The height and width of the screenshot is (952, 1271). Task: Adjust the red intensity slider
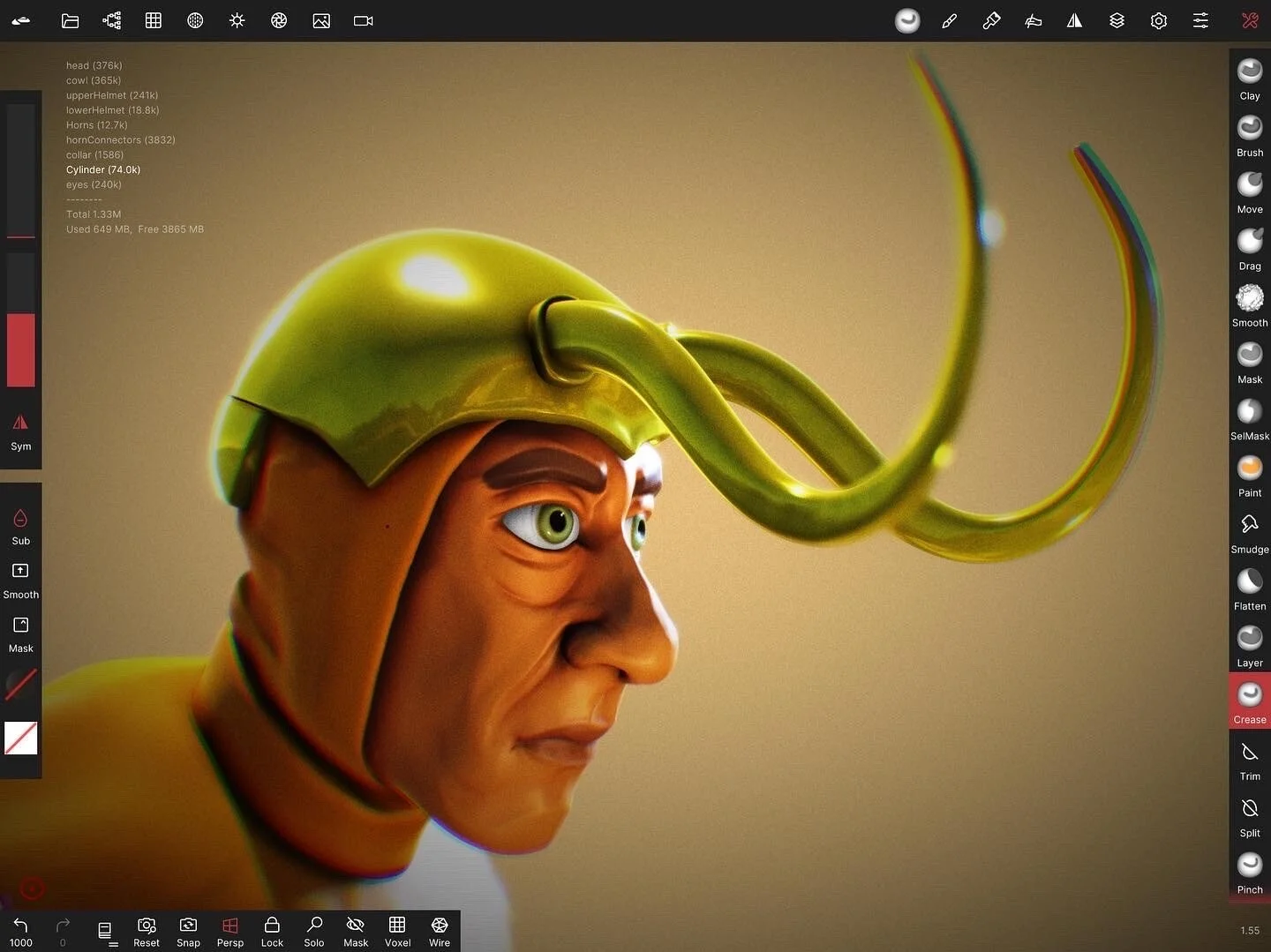coord(20,320)
